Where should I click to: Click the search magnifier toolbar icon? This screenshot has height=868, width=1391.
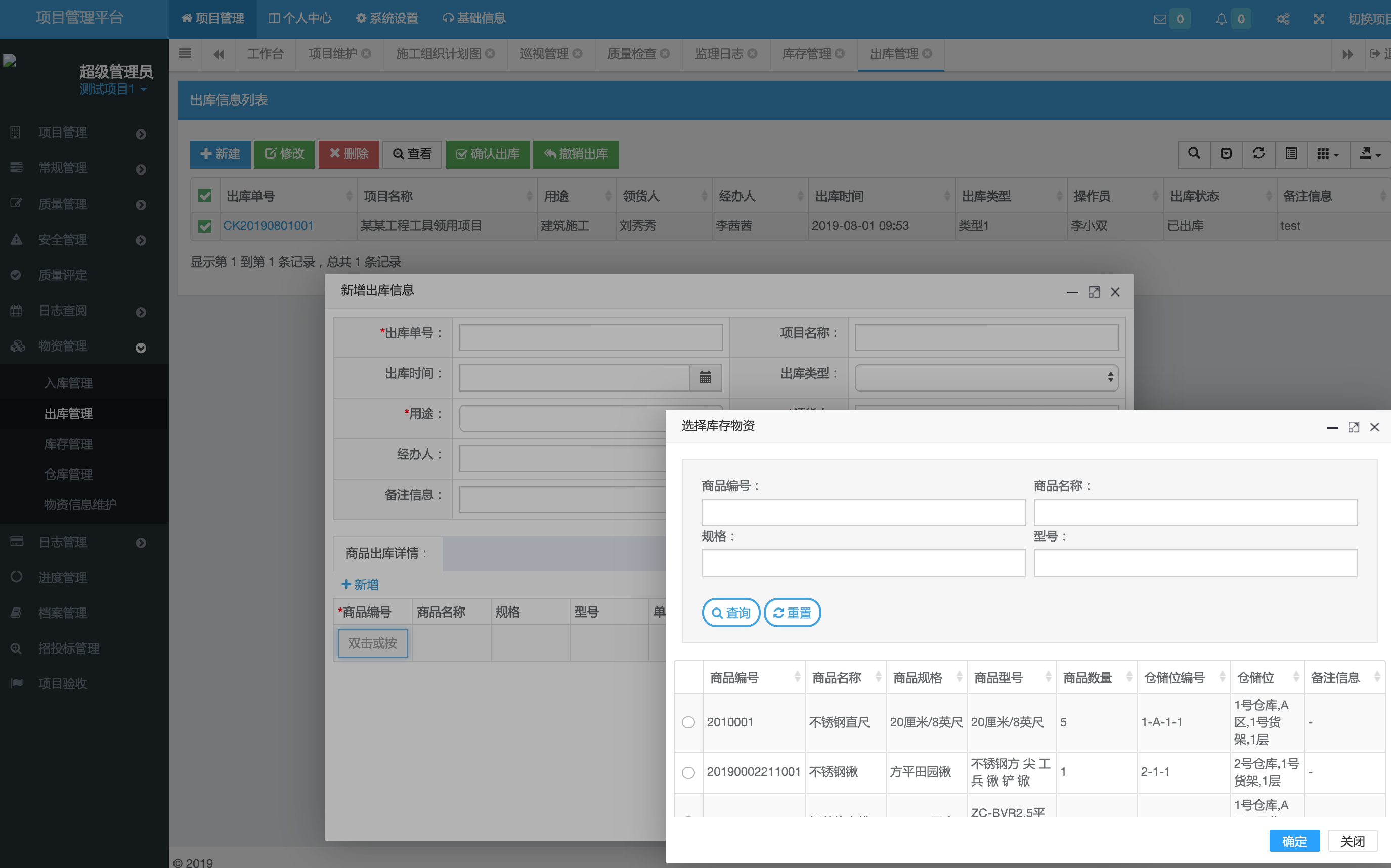click(1194, 154)
